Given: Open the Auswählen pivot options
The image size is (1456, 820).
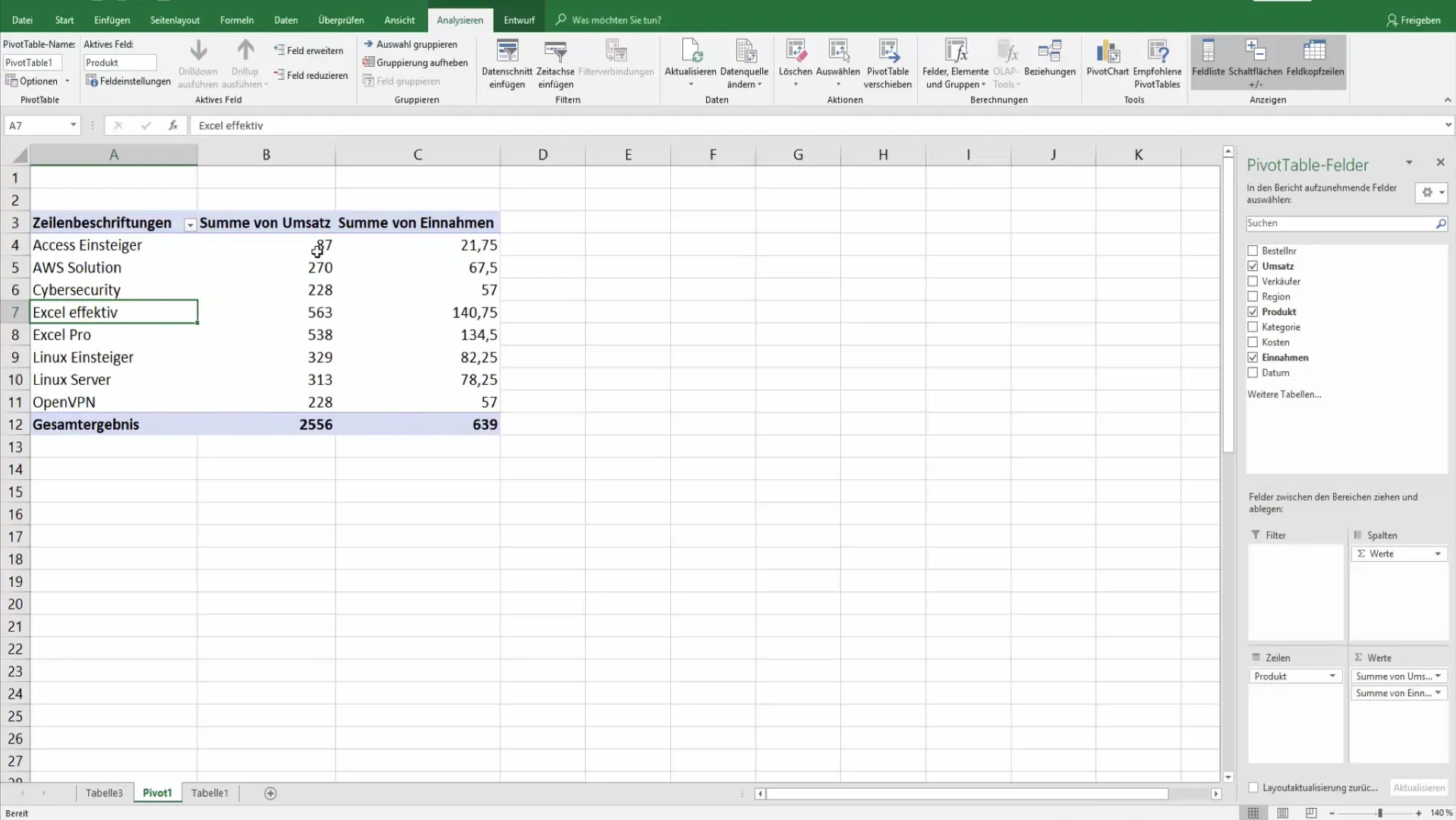Looking at the screenshot, I should click(838, 65).
